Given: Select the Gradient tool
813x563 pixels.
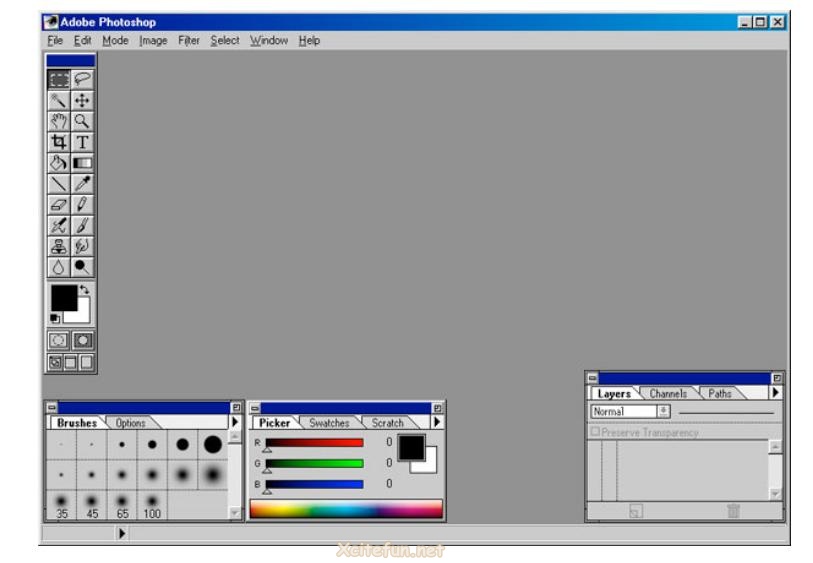Looking at the screenshot, I should [82, 163].
